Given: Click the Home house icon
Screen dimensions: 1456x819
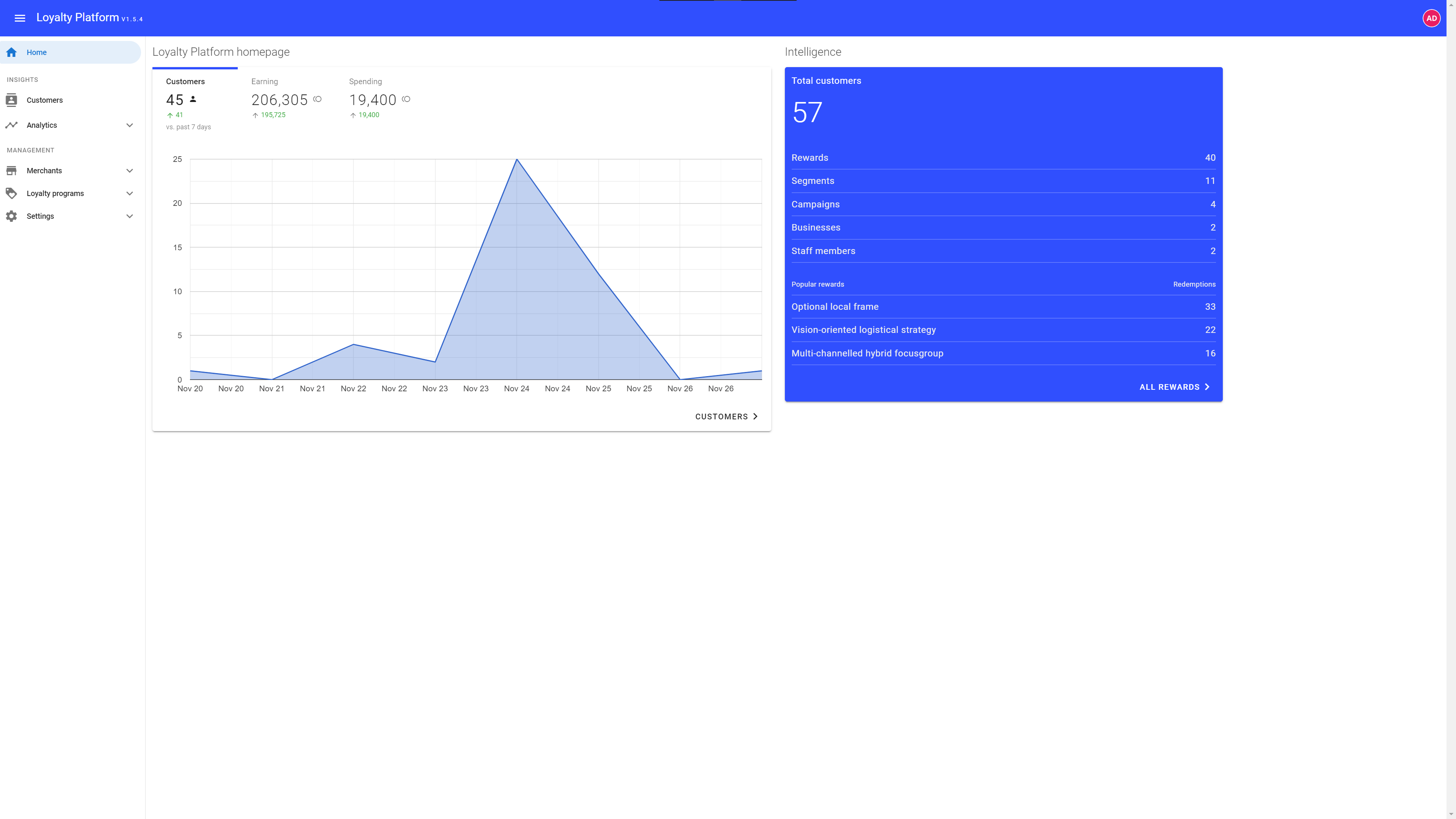Looking at the screenshot, I should click(11, 52).
